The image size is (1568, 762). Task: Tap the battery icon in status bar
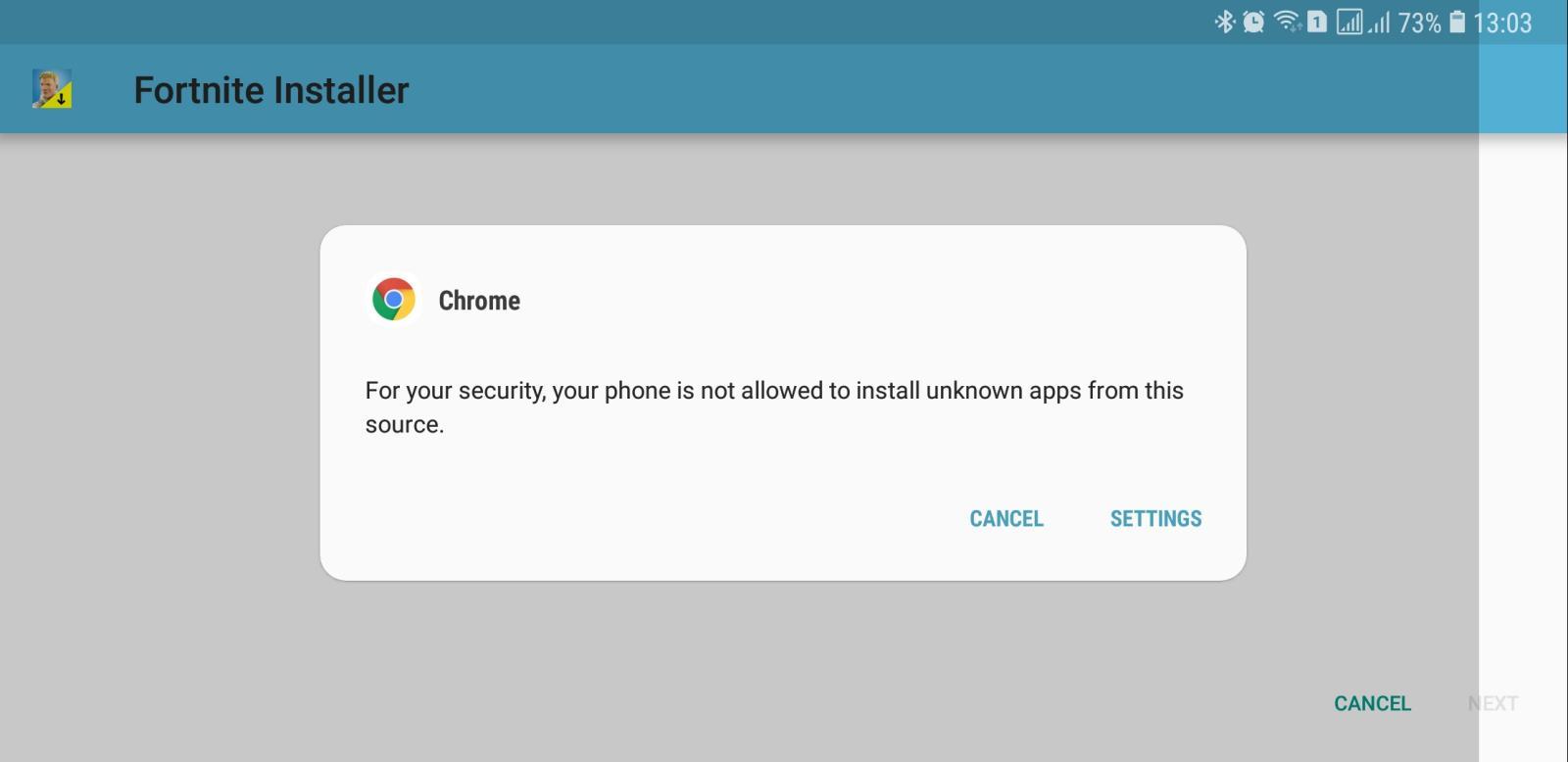point(1457,22)
